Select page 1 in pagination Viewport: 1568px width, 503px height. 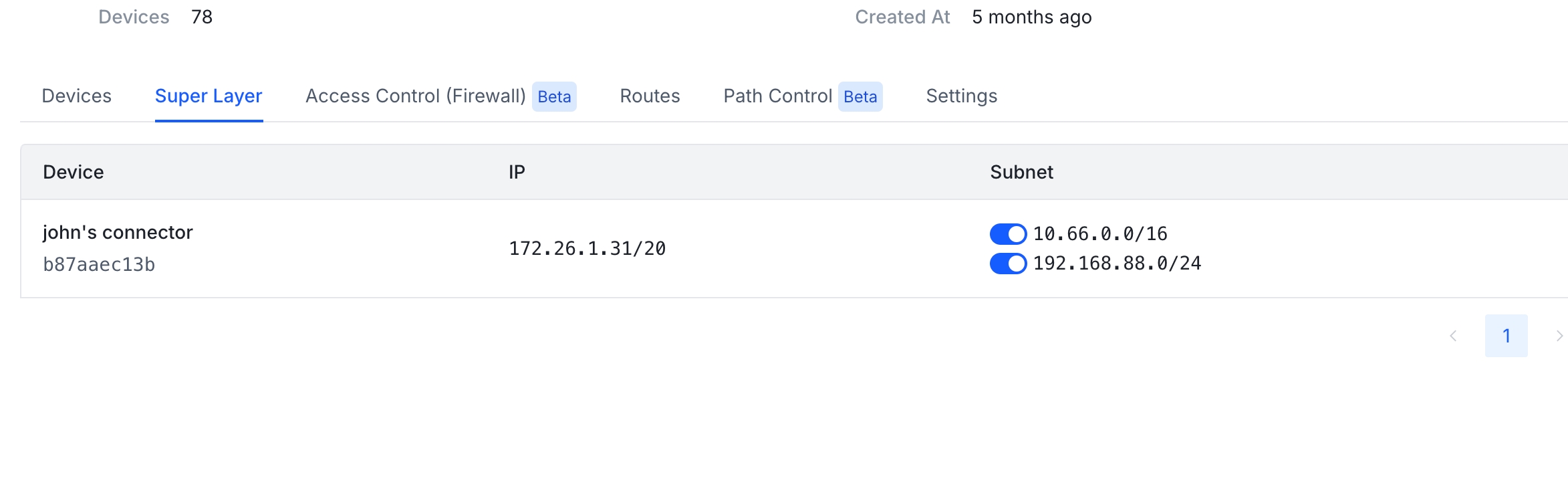(1507, 336)
